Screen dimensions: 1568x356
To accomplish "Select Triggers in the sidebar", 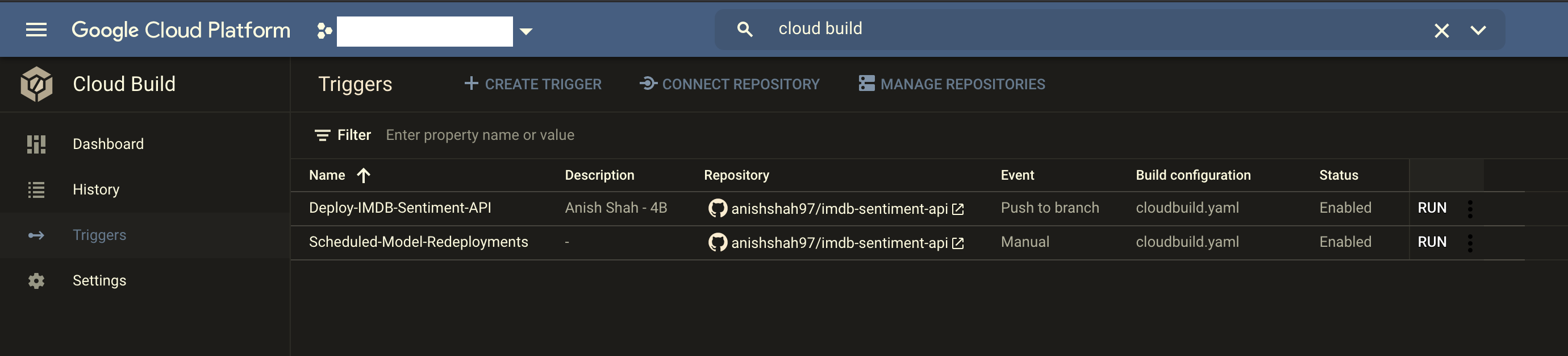I will [99, 235].
